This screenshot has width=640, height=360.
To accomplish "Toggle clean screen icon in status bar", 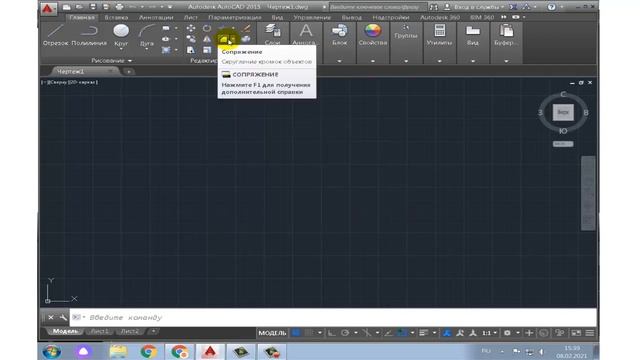I will point(576,333).
